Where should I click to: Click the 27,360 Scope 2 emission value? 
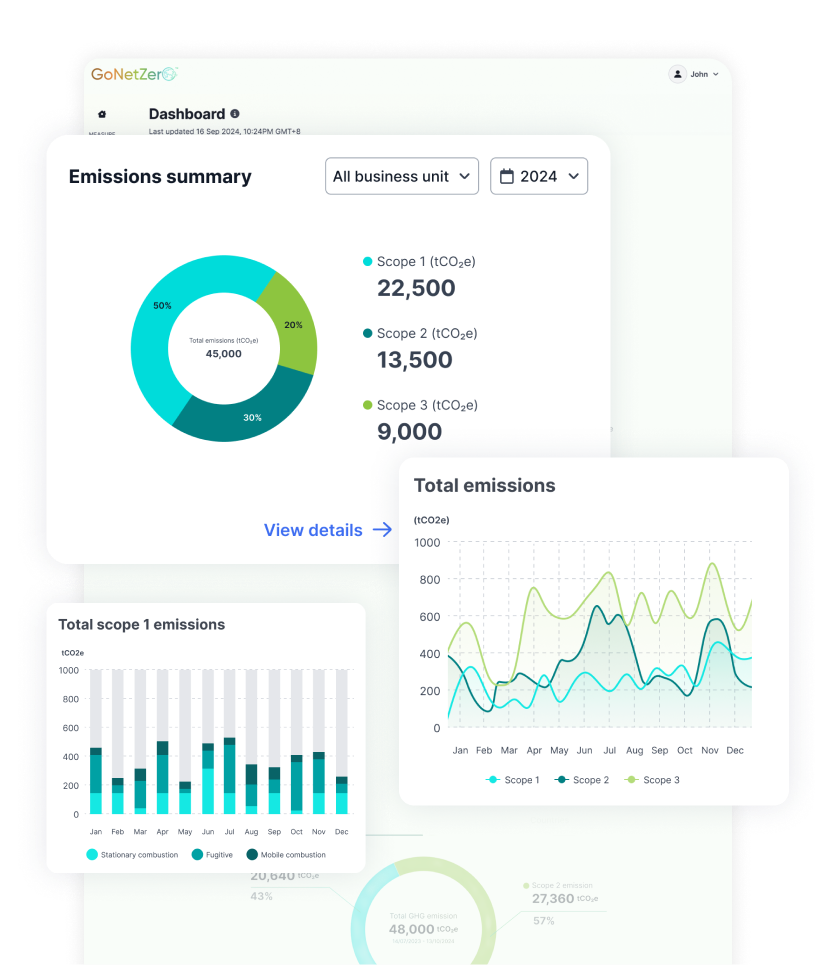click(x=553, y=899)
